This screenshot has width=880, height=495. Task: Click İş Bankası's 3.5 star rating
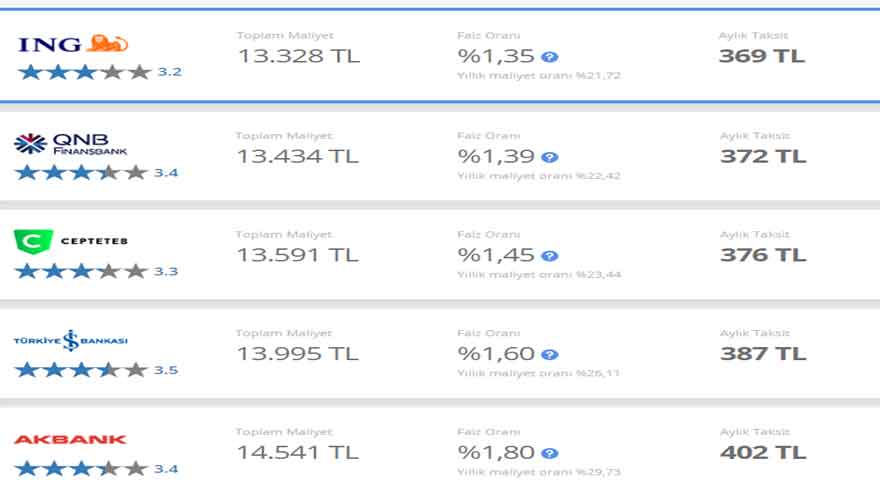pyautogui.click(x=96, y=370)
